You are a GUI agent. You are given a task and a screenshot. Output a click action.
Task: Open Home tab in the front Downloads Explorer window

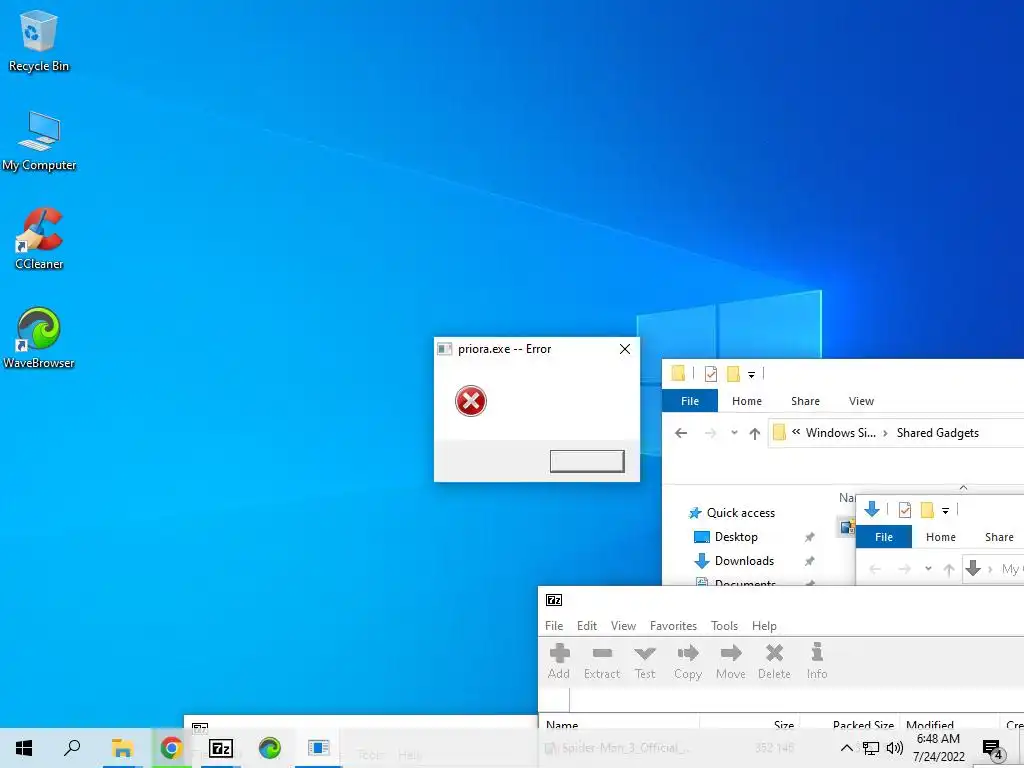[x=940, y=537]
